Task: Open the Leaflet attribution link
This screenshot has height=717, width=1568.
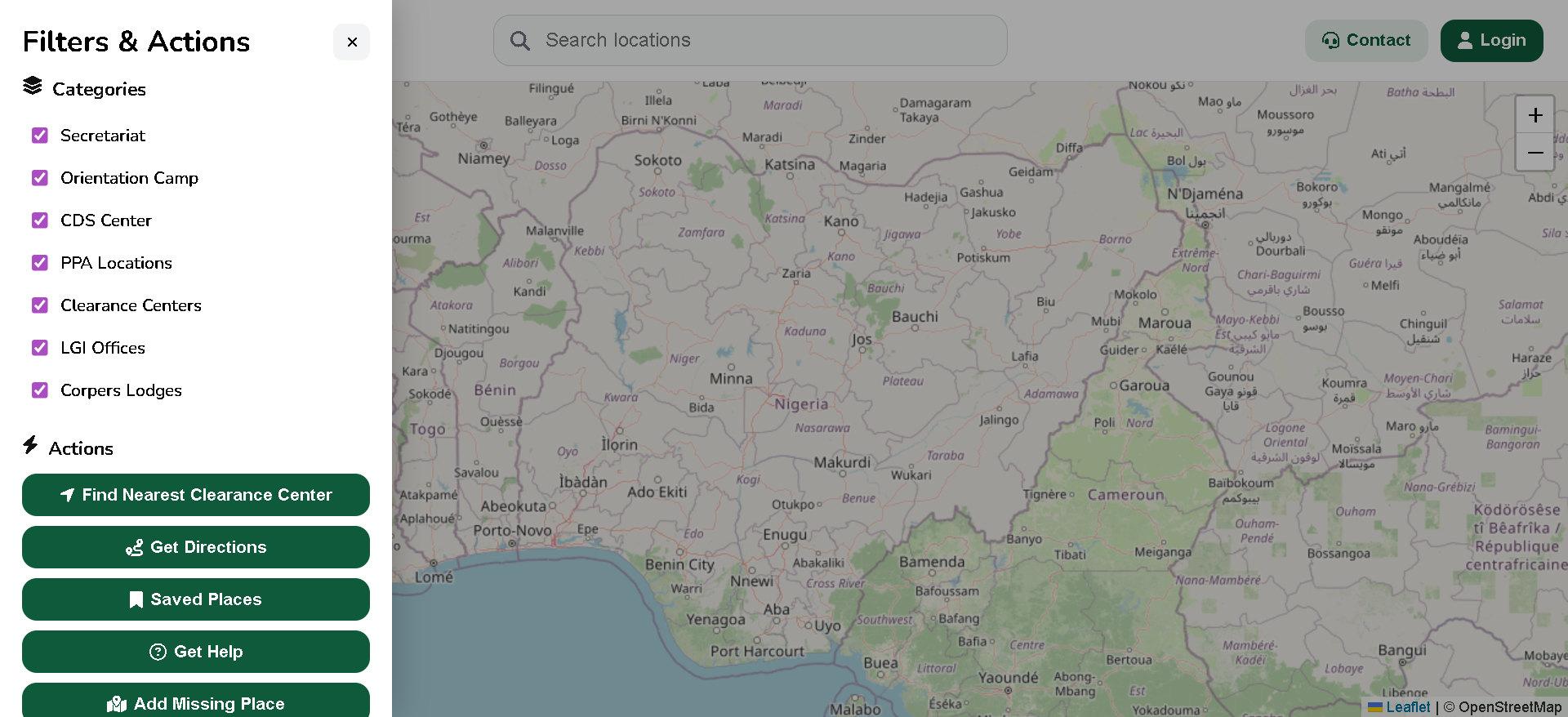Action: coord(1407,707)
